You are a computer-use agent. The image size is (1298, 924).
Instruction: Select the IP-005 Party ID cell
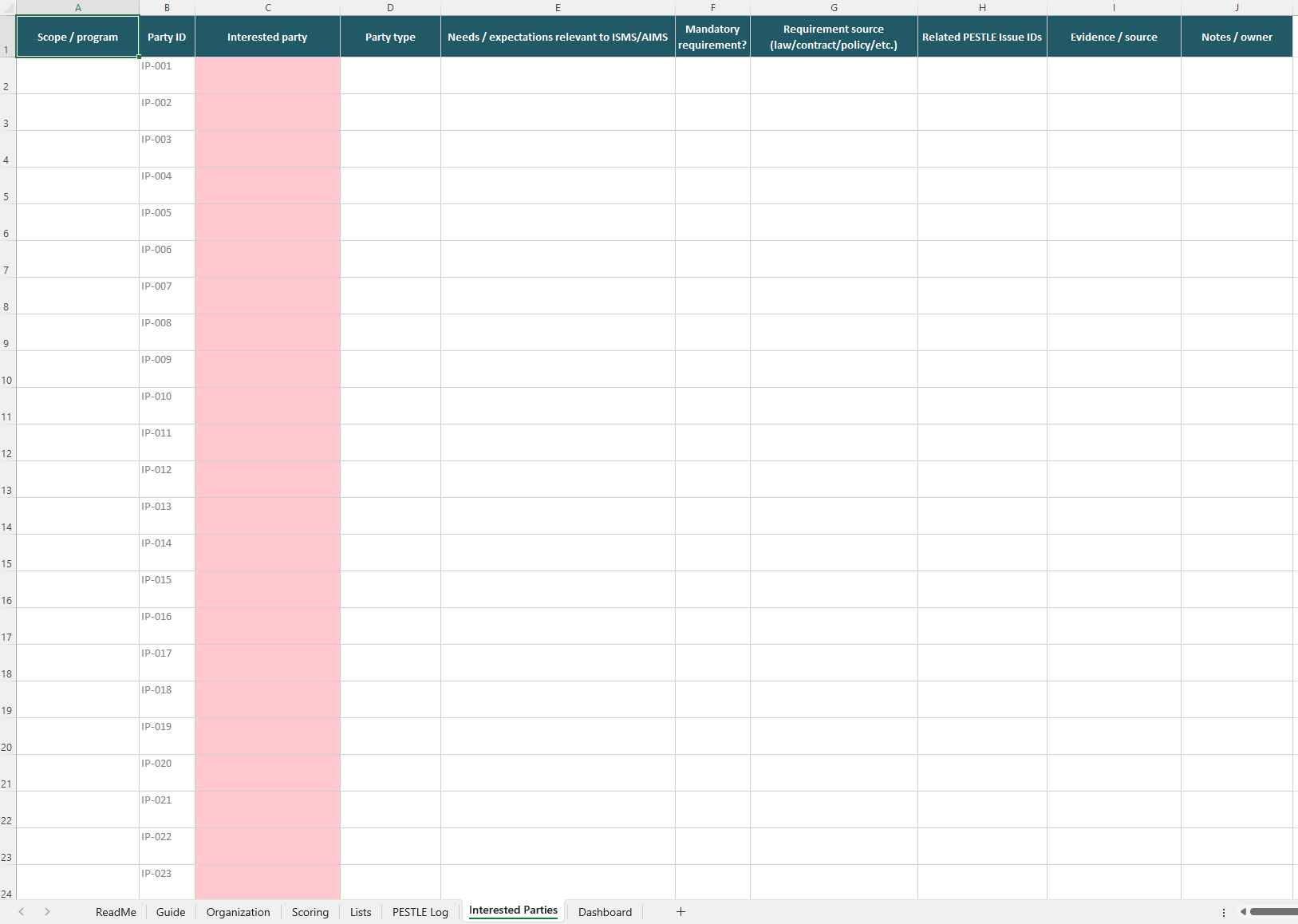coord(167,222)
